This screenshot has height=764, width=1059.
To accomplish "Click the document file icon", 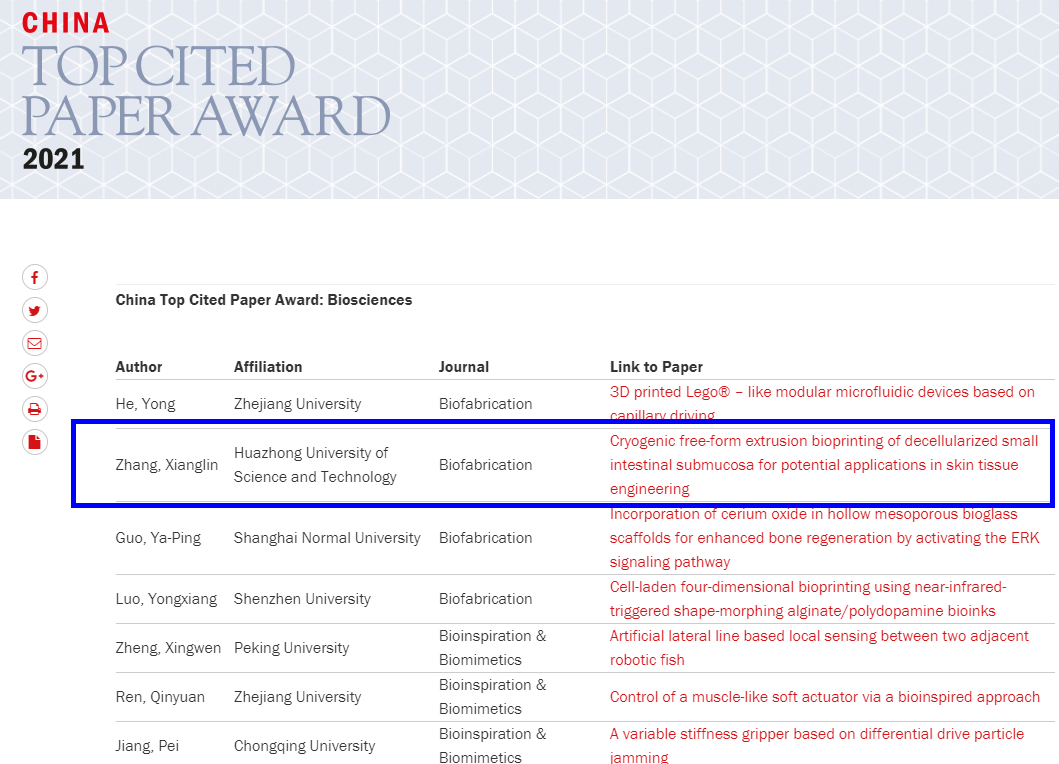I will [x=35, y=442].
